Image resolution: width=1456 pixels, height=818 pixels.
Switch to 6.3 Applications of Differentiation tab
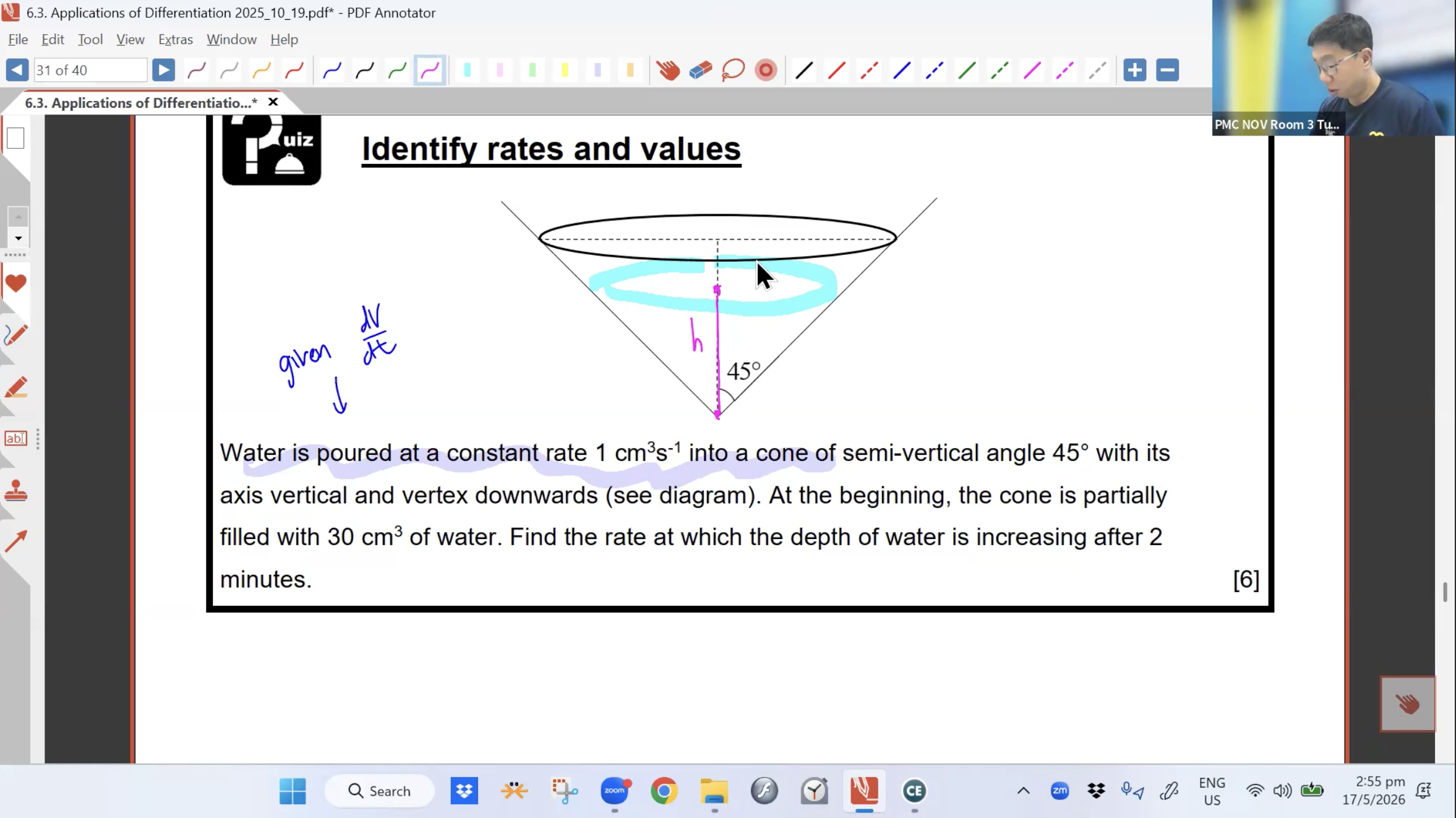(141, 103)
